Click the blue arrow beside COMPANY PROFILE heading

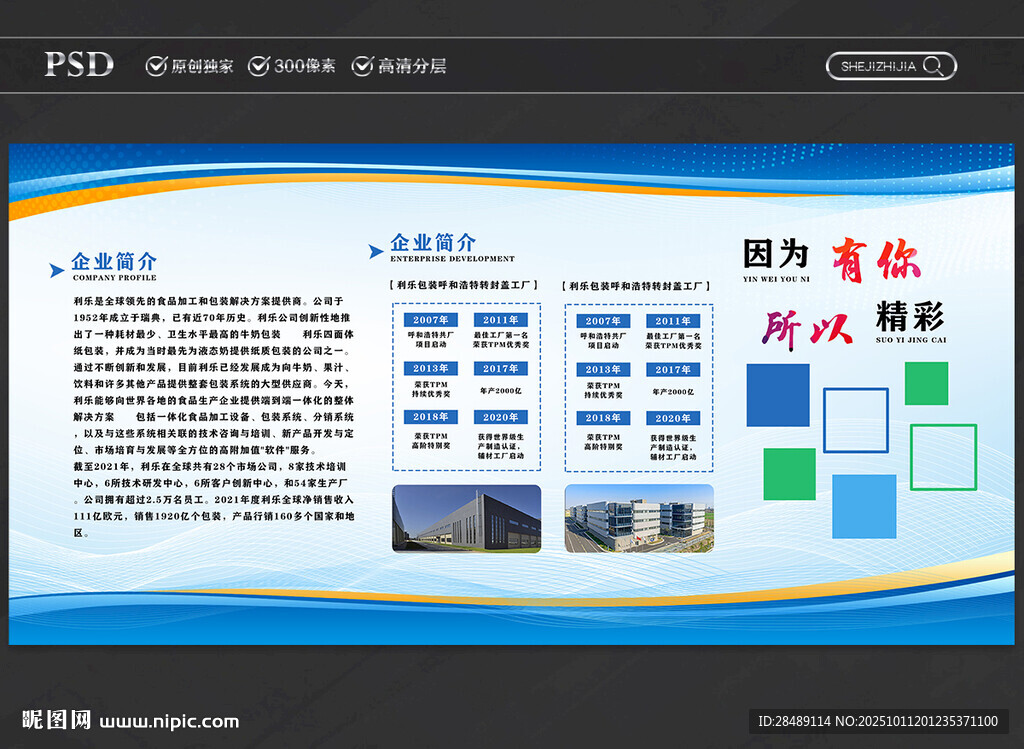click(57, 270)
